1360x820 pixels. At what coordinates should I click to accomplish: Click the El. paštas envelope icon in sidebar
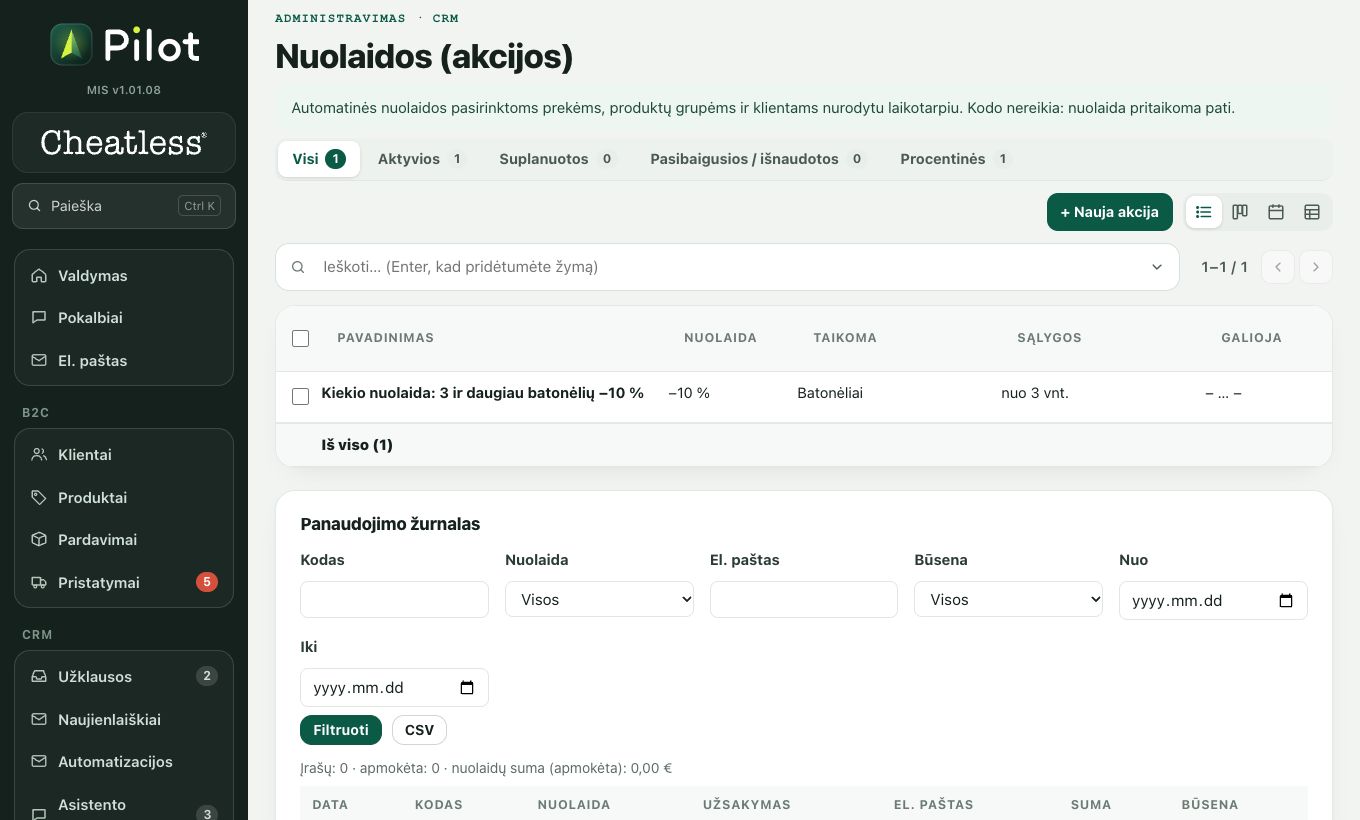(x=39, y=360)
